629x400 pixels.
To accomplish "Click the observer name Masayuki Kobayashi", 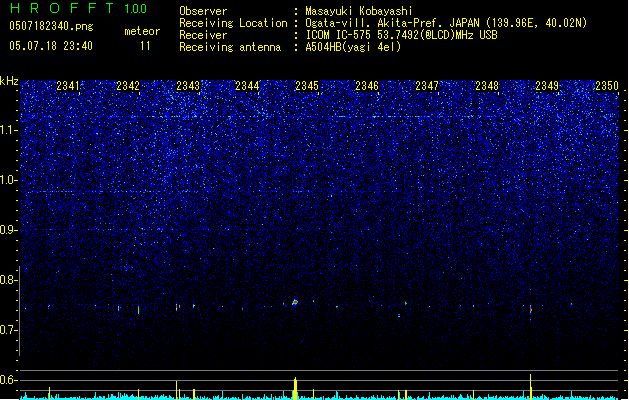I will [x=359, y=11].
